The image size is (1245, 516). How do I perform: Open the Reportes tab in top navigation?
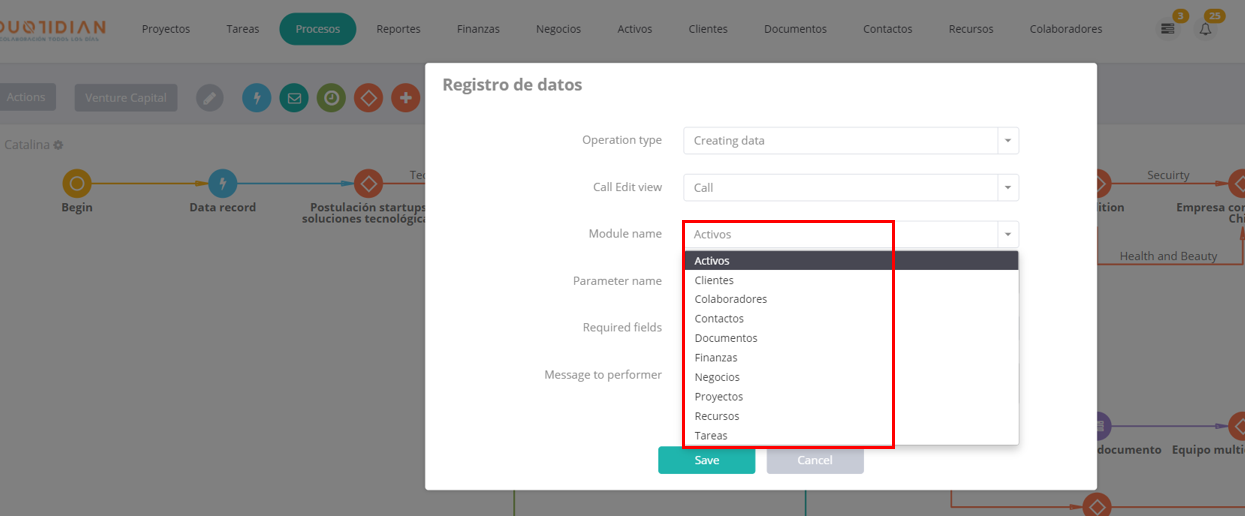point(398,29)
